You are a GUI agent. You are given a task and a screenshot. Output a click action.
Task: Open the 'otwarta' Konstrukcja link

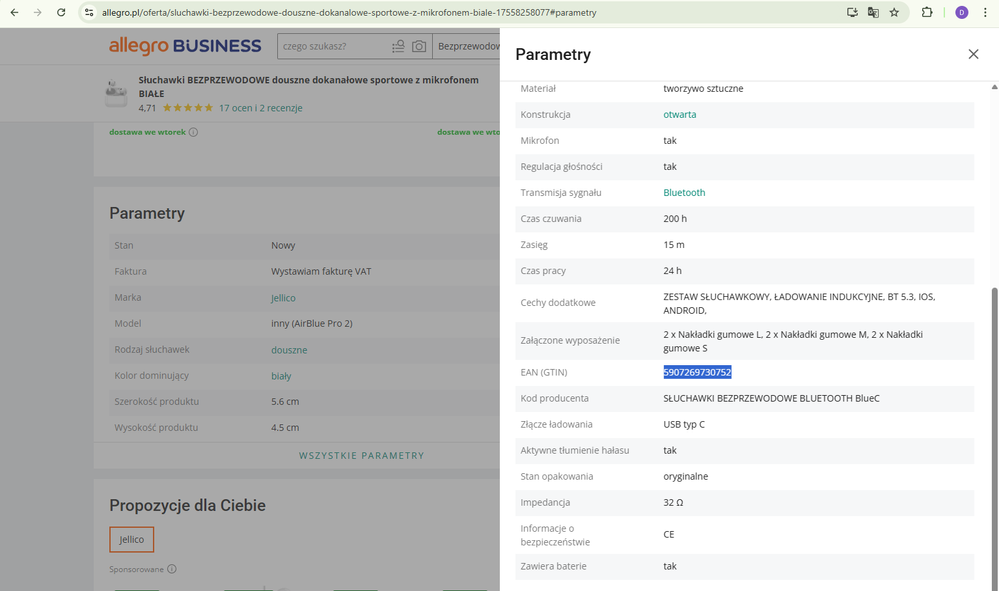679,115
